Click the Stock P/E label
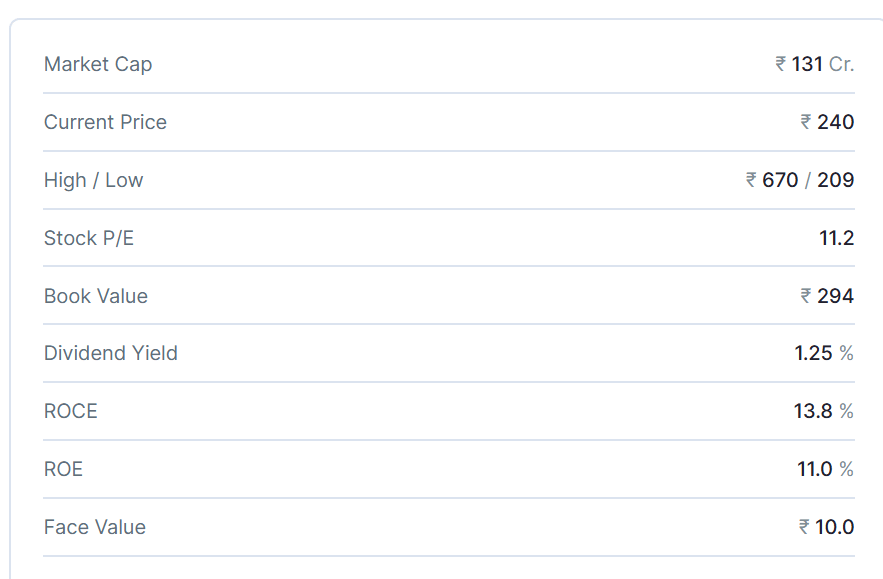This screenshot has height=579, width=883. coord(88,238)
